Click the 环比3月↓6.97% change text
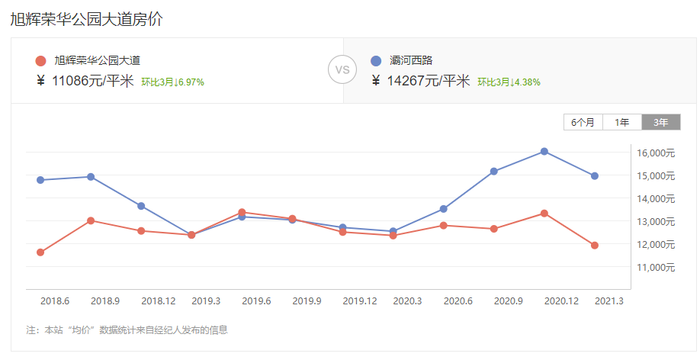Image resolution: width=700 pixels, height=360 pixels. pos(173,82)
